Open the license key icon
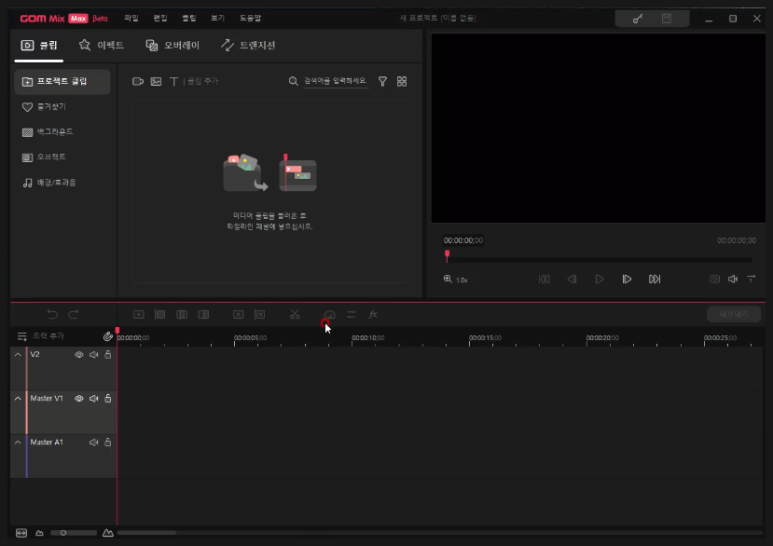The height and width of the screenshot is (546, 773). pyautogui.click(x=637, y=19)
